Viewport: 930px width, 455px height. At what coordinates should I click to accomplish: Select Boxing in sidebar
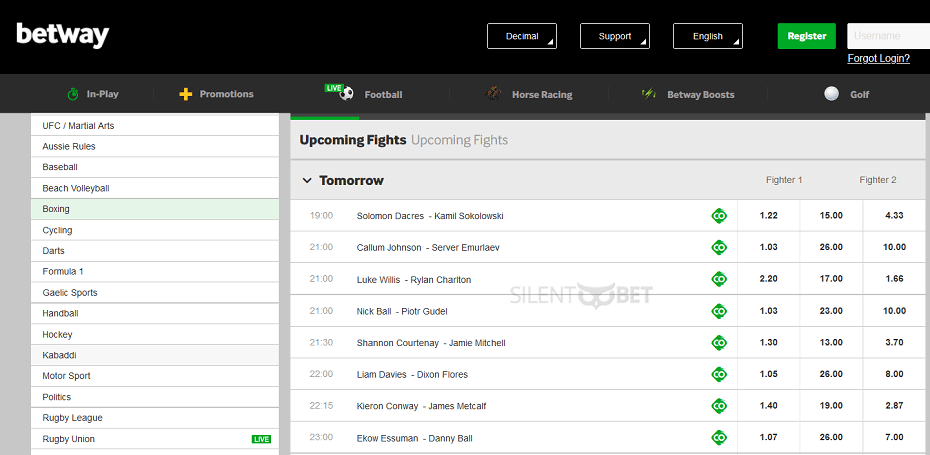pyautogui.click(x=155, y=209)
